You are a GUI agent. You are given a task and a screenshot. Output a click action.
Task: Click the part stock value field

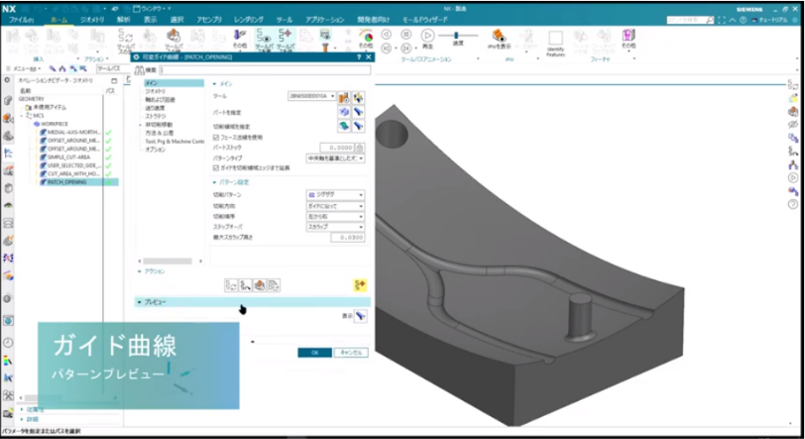click(x=337, y=148)
